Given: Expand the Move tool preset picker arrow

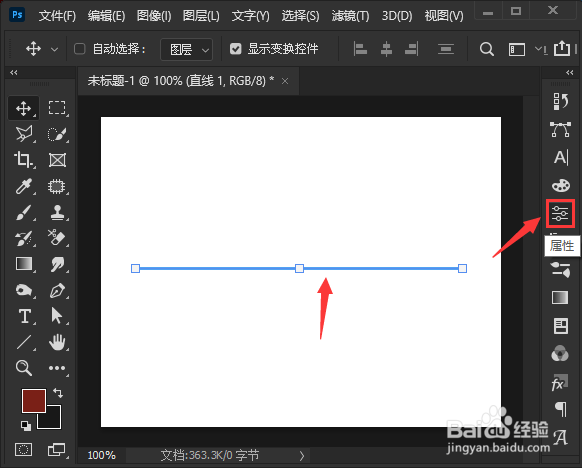Looking at the screenshot, I should 54,49.
